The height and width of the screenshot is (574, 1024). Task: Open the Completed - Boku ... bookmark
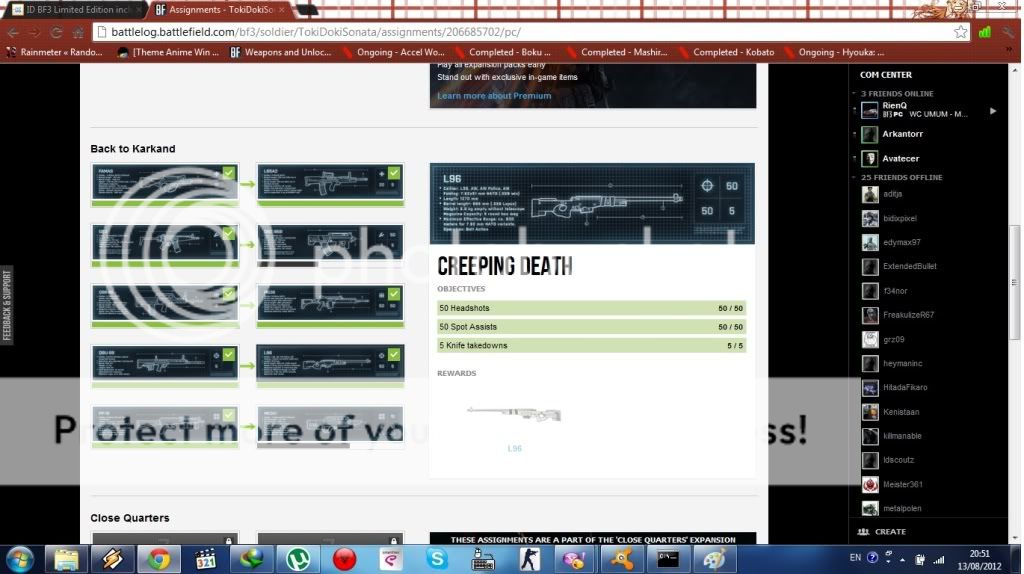tap(503, 52)
